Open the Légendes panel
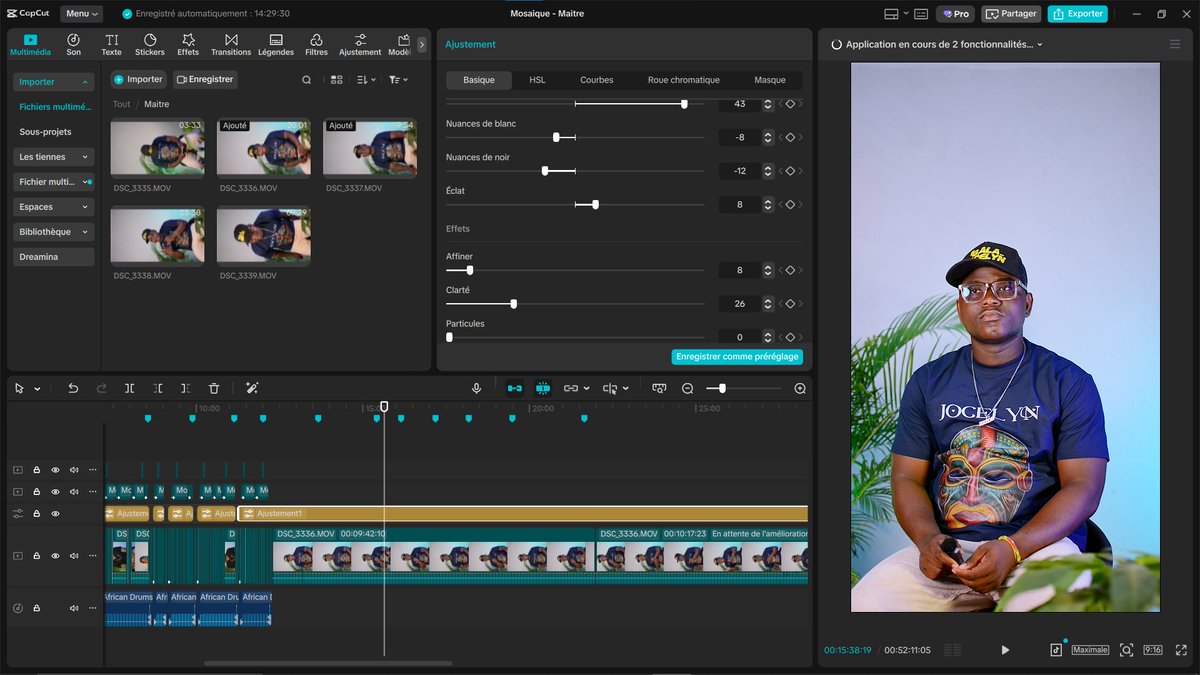The width and height of the screenshot is (1200, 675). click(x=276, y=44)
